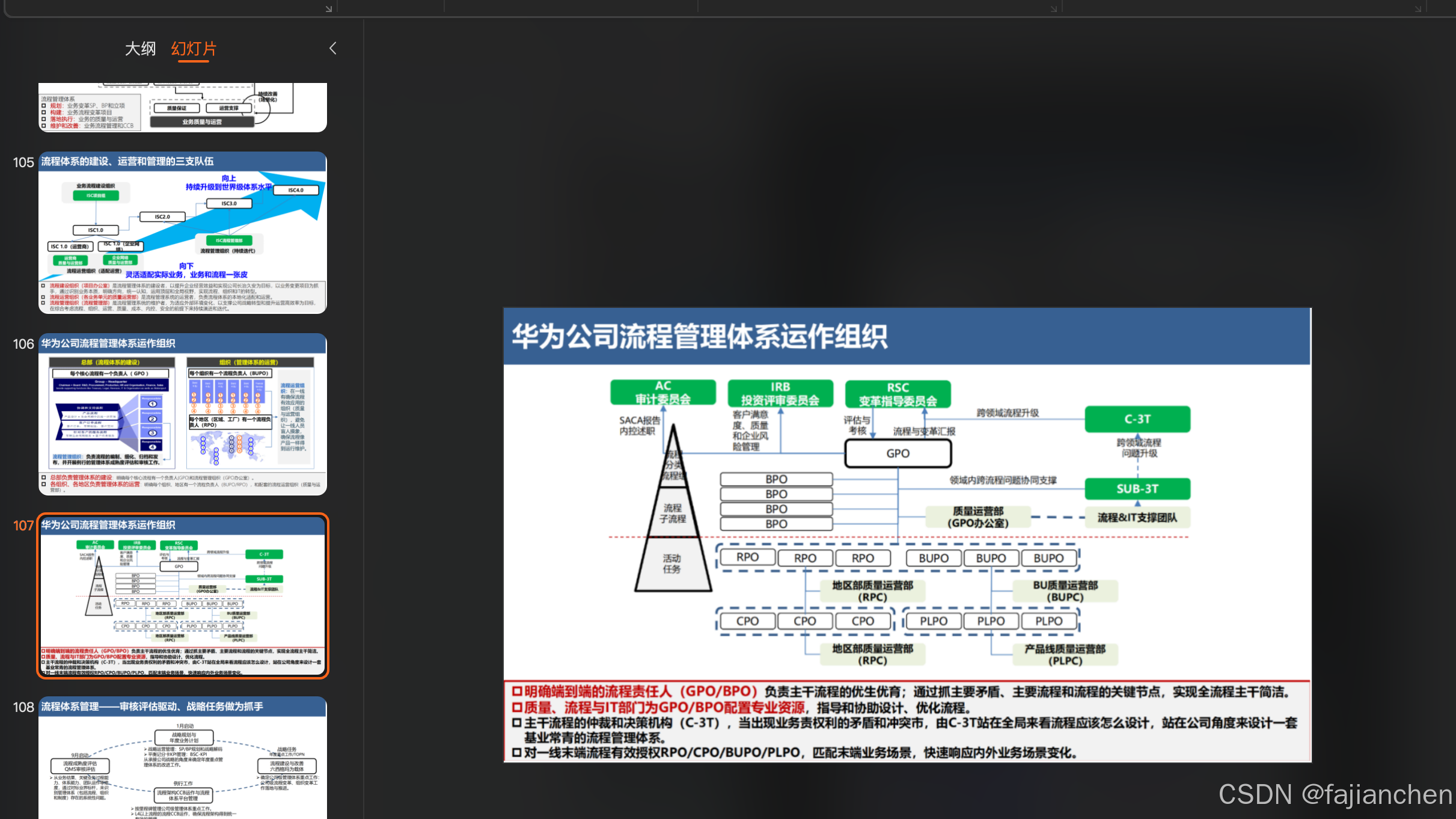This screenshot has width=1456, height=819.
Task: Select the 幻灯片 slides tab
Action: click(x=193, y=49)
